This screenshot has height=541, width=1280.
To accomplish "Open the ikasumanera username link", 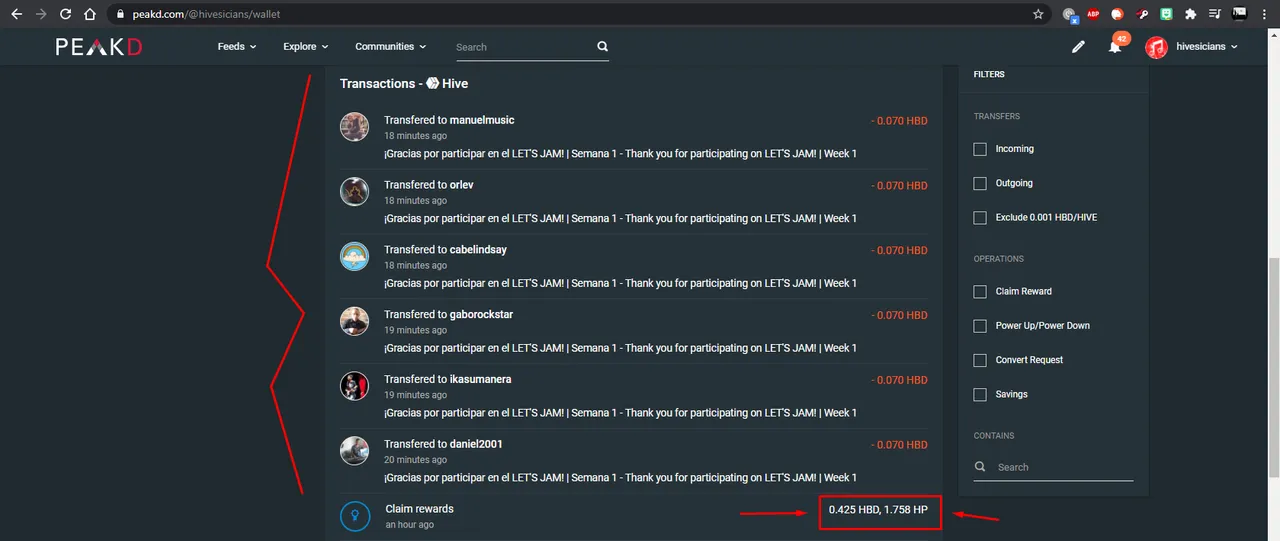I will [x=481, y=380].
